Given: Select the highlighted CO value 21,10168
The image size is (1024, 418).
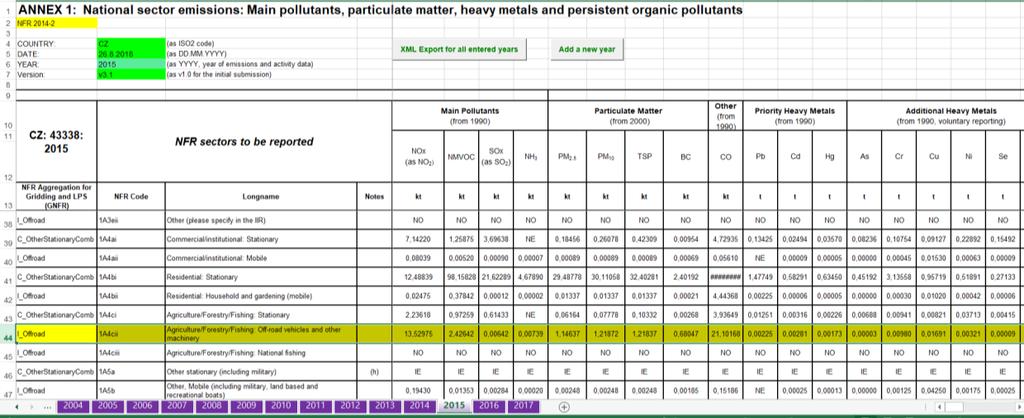Looking at the screenshot, I should (x=726, y=334).
